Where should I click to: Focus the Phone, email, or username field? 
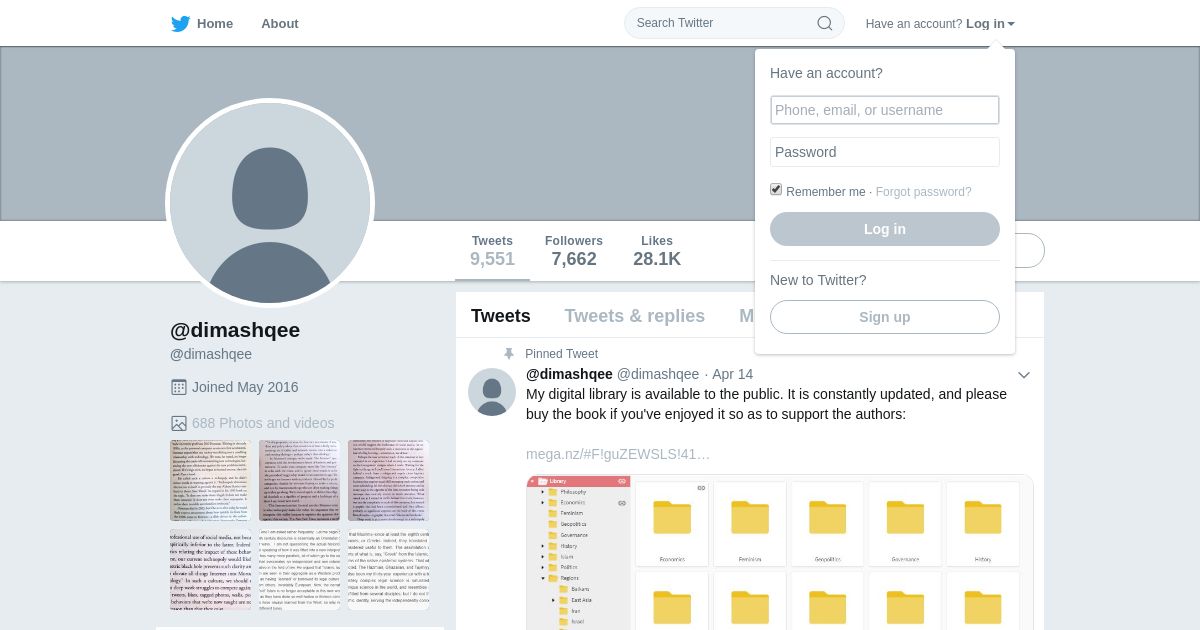click(x=885, y=110)
